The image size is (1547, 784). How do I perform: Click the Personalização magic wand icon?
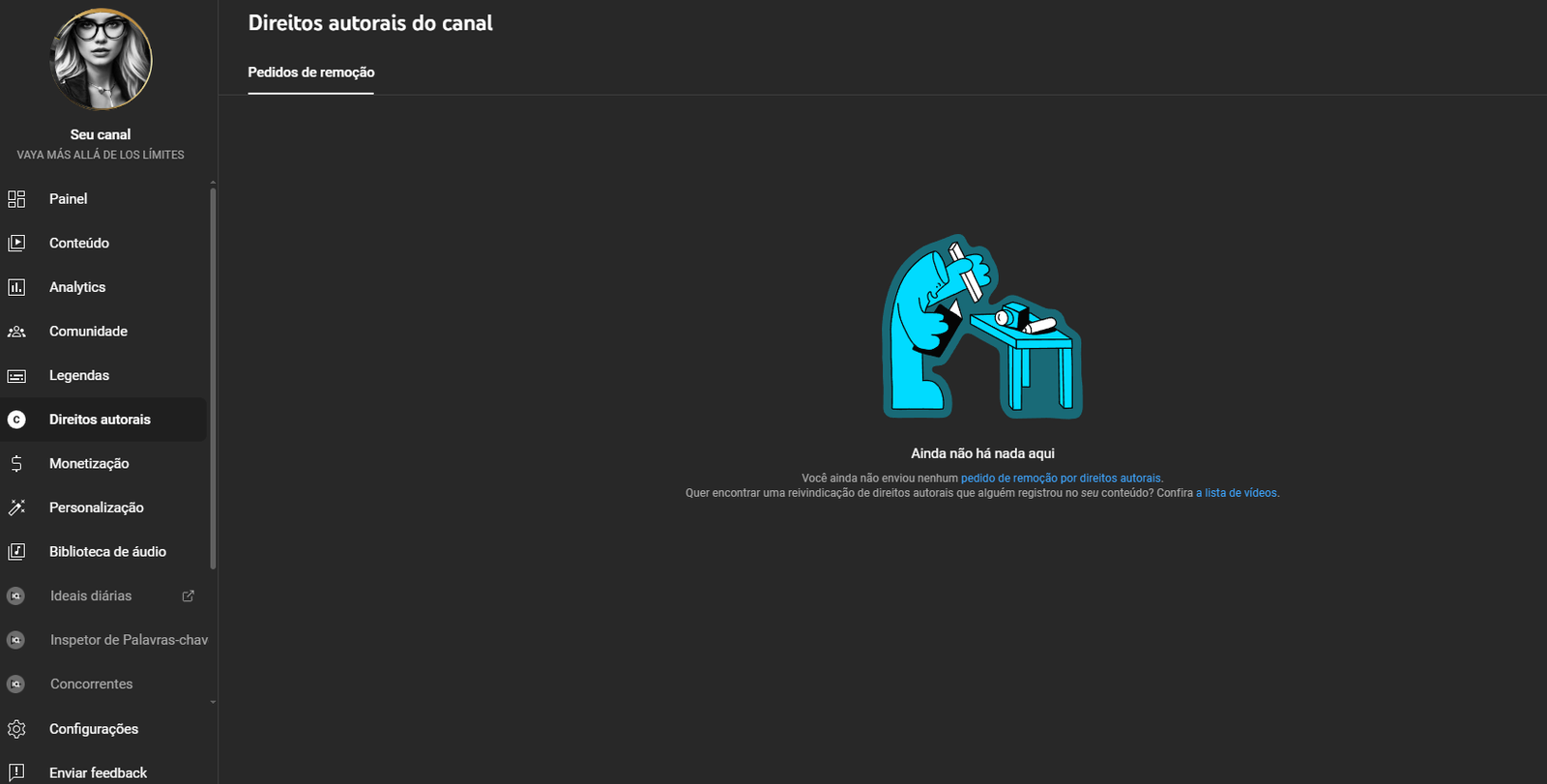[x=16, y=508]
